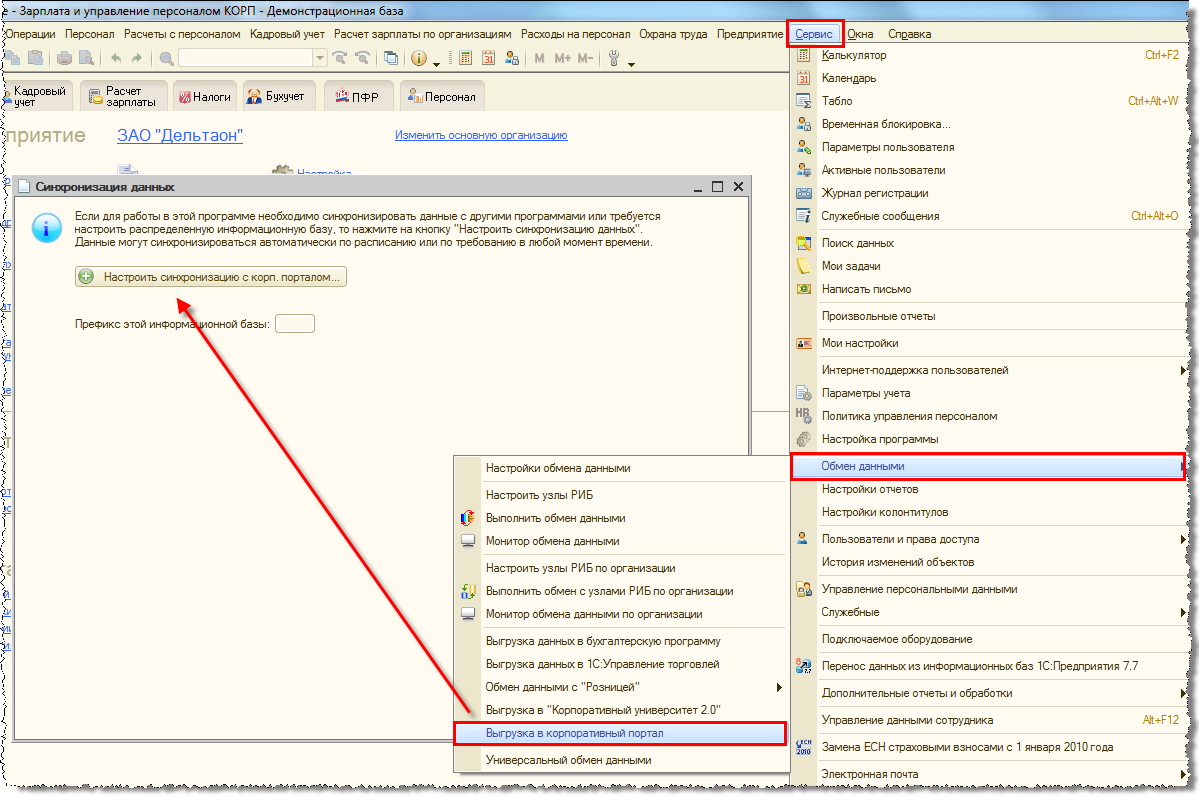Viewport: 1199px width, 796px height.
Task: Expand the Дополнительные отчеты и обработки submenu
Action: click(1182, 693)
